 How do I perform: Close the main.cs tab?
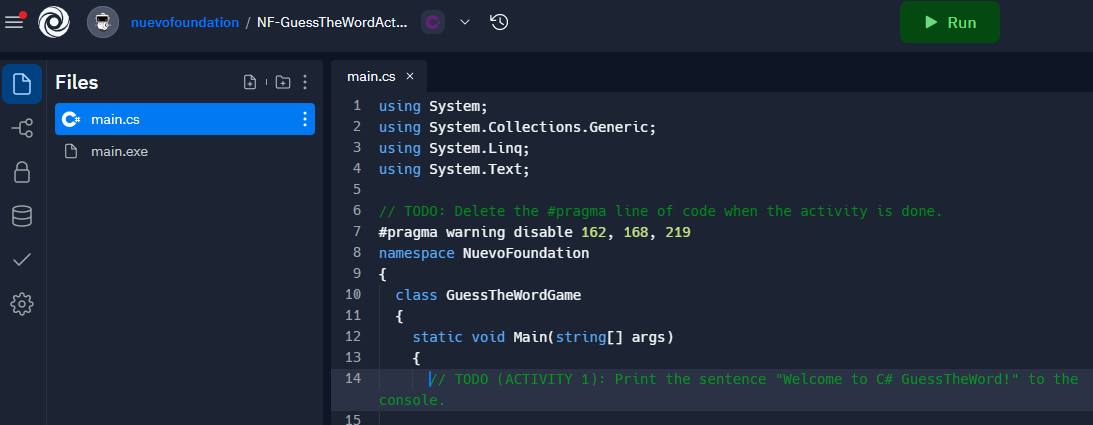410,76
